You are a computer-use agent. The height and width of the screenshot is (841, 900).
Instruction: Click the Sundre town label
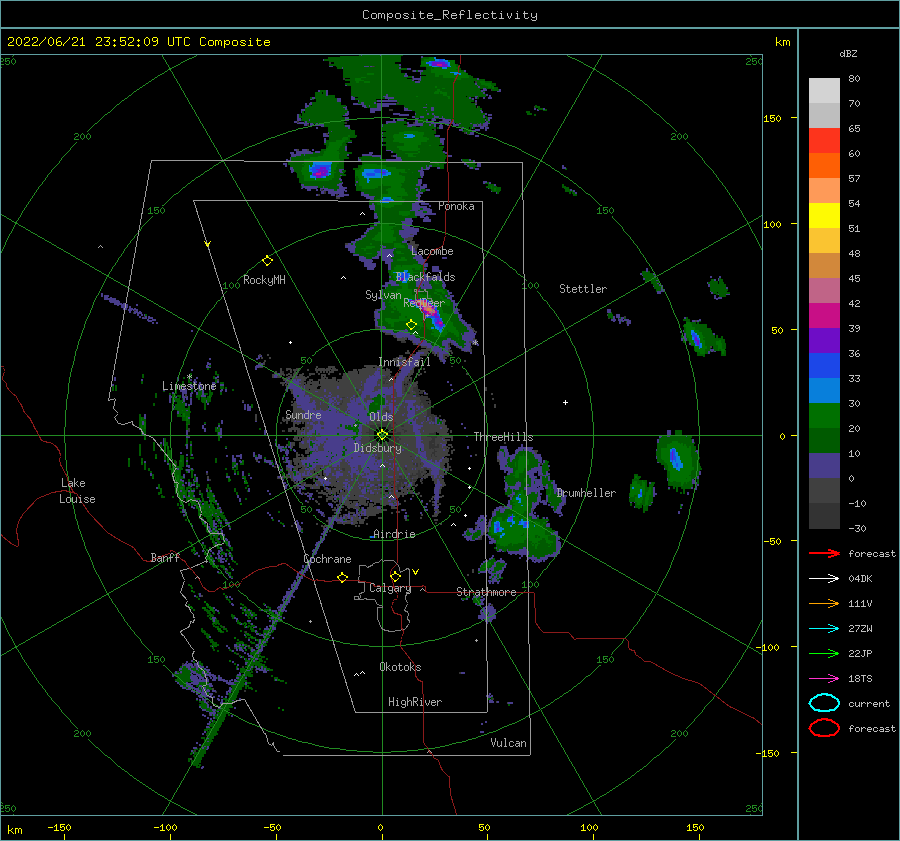[x=303, y=415]
